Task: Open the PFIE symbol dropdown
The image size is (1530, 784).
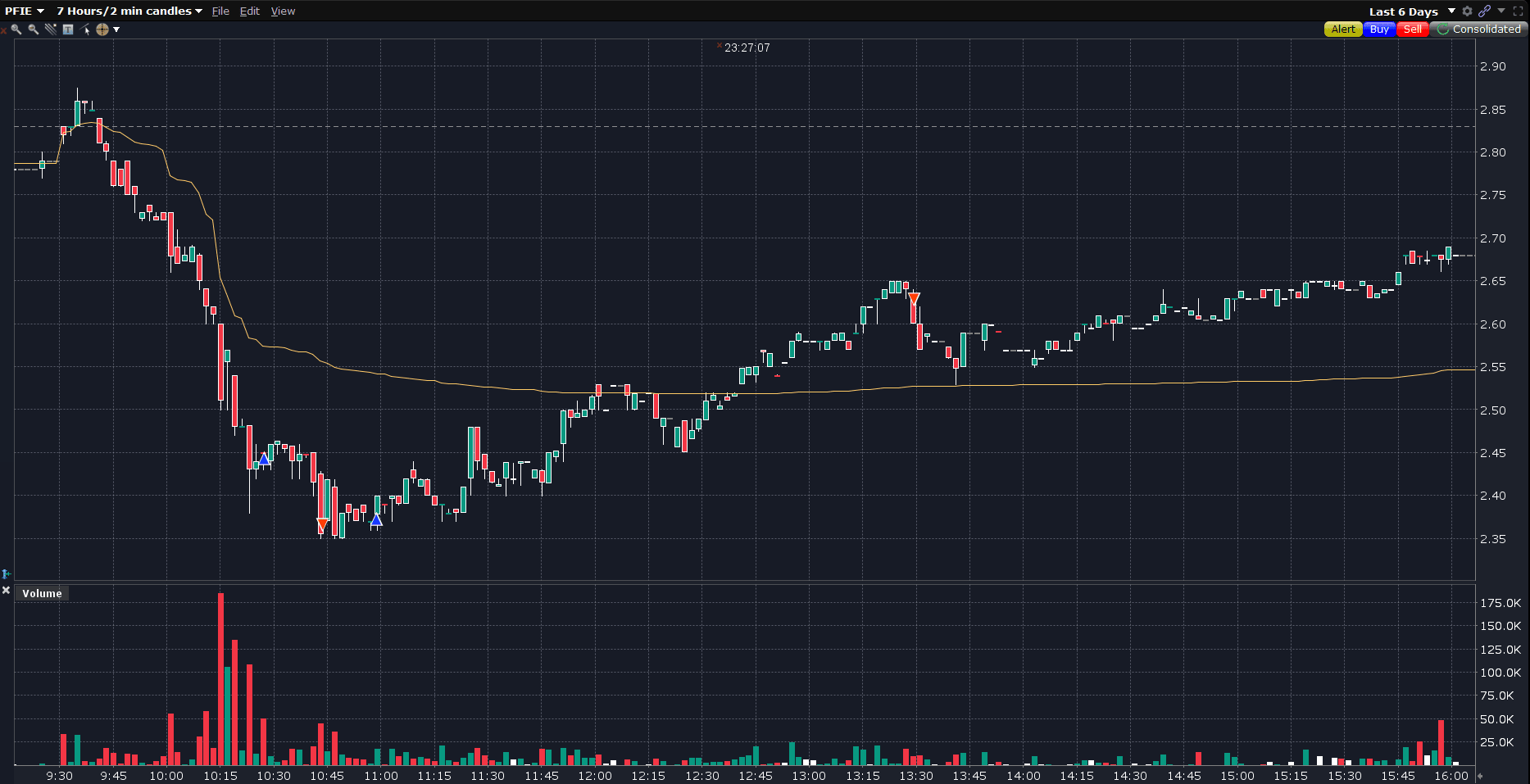Action: pyautogui.click(x=25, y=11)
